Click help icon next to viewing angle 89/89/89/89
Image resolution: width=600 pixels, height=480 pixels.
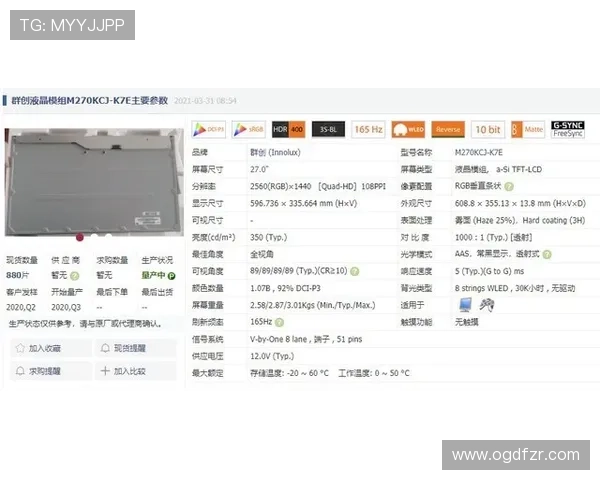[355, 271]
